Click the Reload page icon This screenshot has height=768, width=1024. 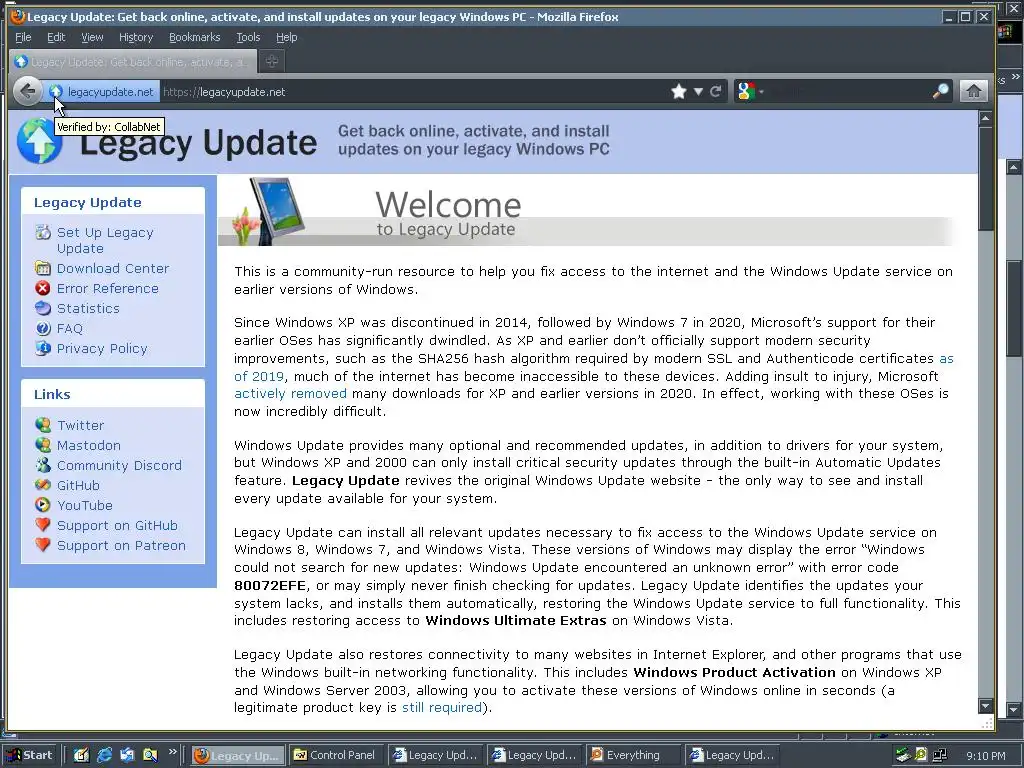click(716, 91)
